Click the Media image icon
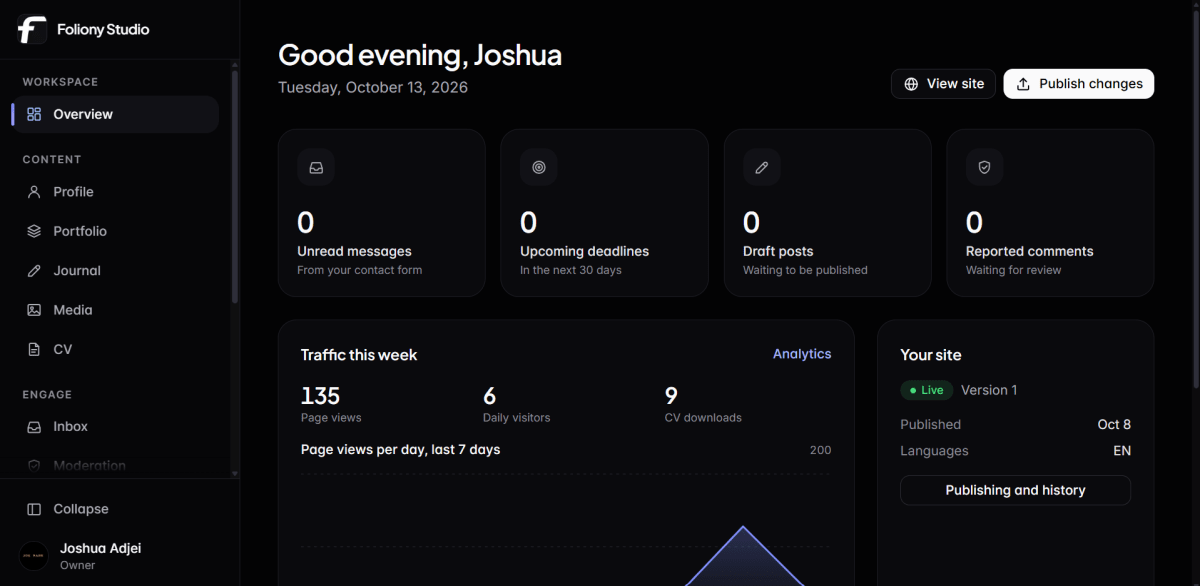This screenshot has width=1200, height=586. pyautogui.click(x=34, y=310)
